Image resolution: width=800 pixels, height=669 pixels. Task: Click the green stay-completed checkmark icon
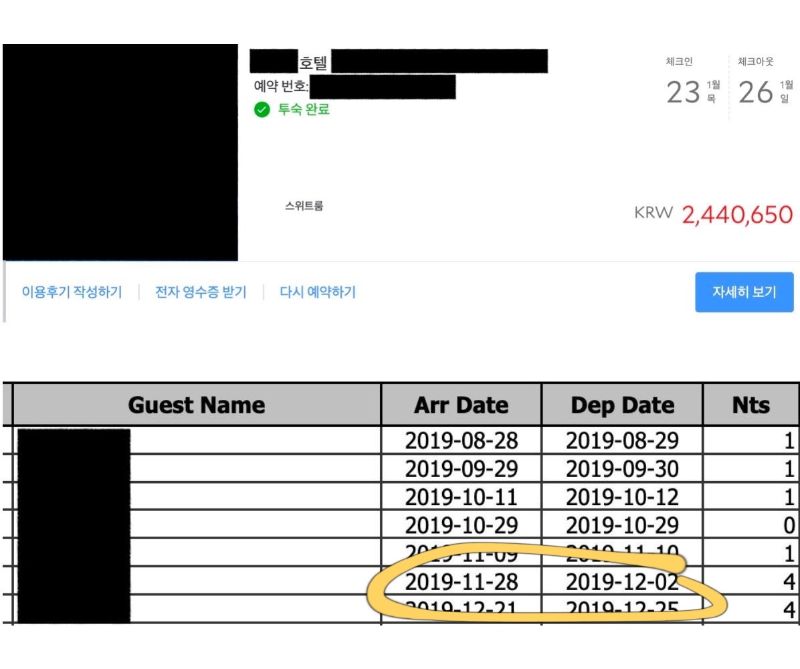[262, 110]
